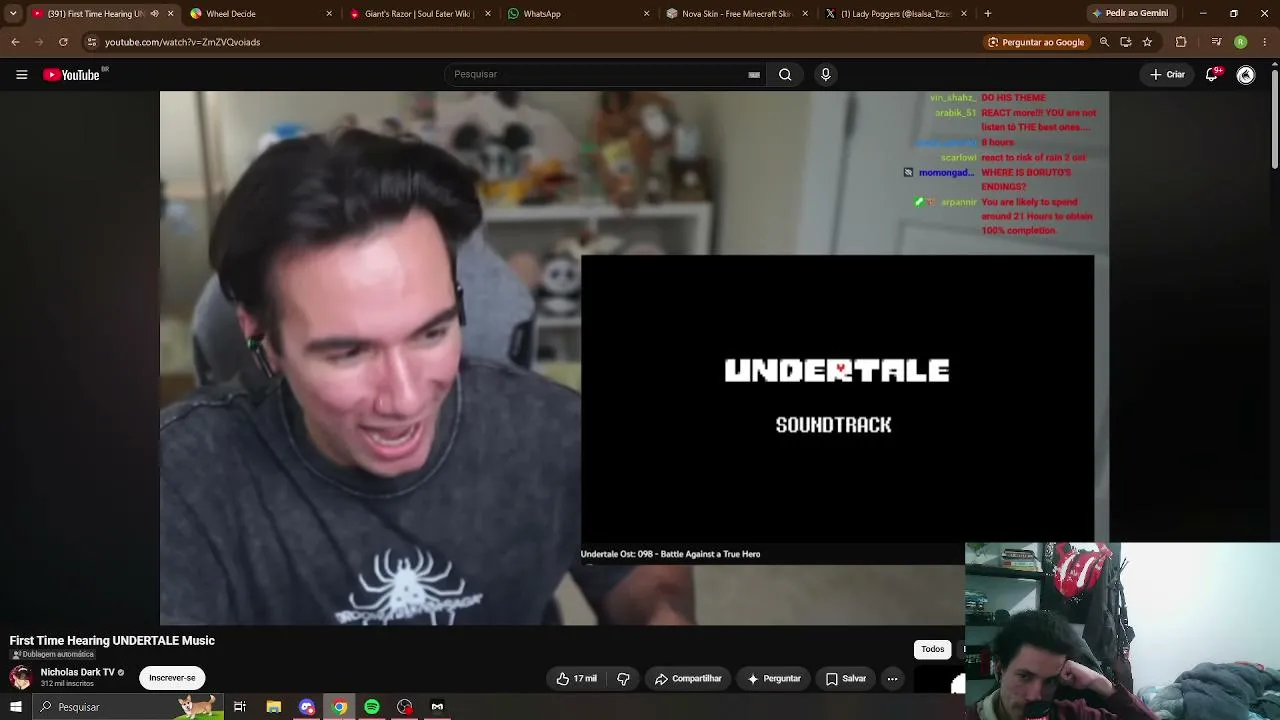Click the YouTube search magnifier button
The width and height of the screenshot is (1280, 720).
pyautogui.click(x=785, y=74)
